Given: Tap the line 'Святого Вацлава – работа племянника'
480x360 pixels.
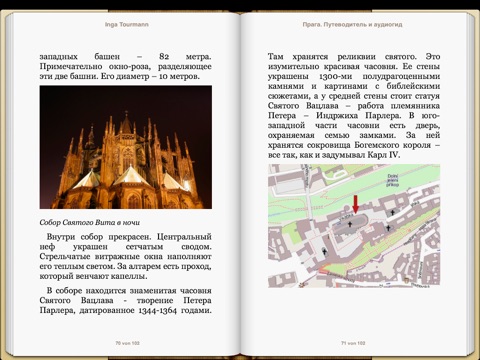Looking at the screenshot, I should [354, 106].
